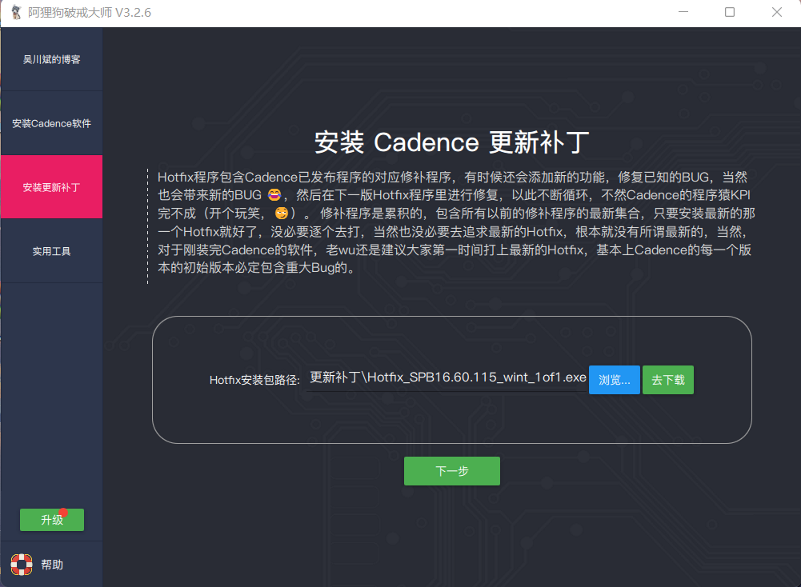Click the app logo icon in title bar
This screenshot has width=801, height=587.
click(x=16, y=12)
